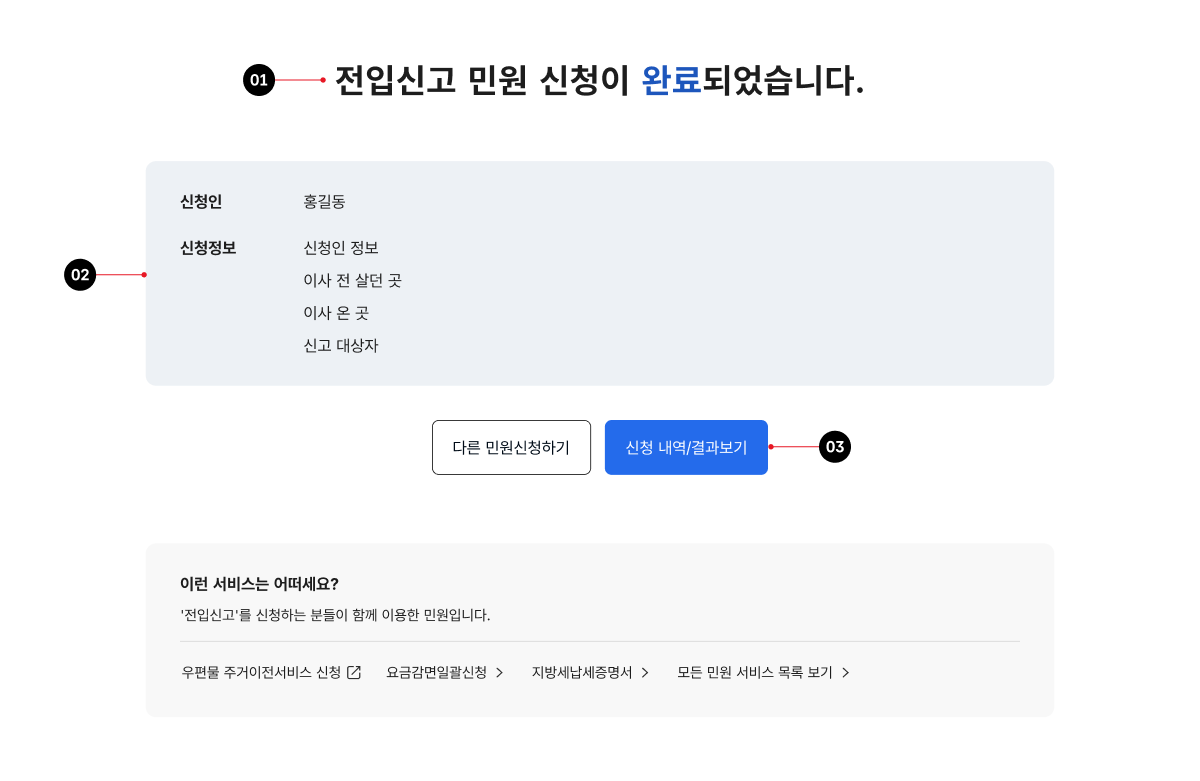Select the 신고 대상자 entry

pyautogui.click(x=341, y=347)
